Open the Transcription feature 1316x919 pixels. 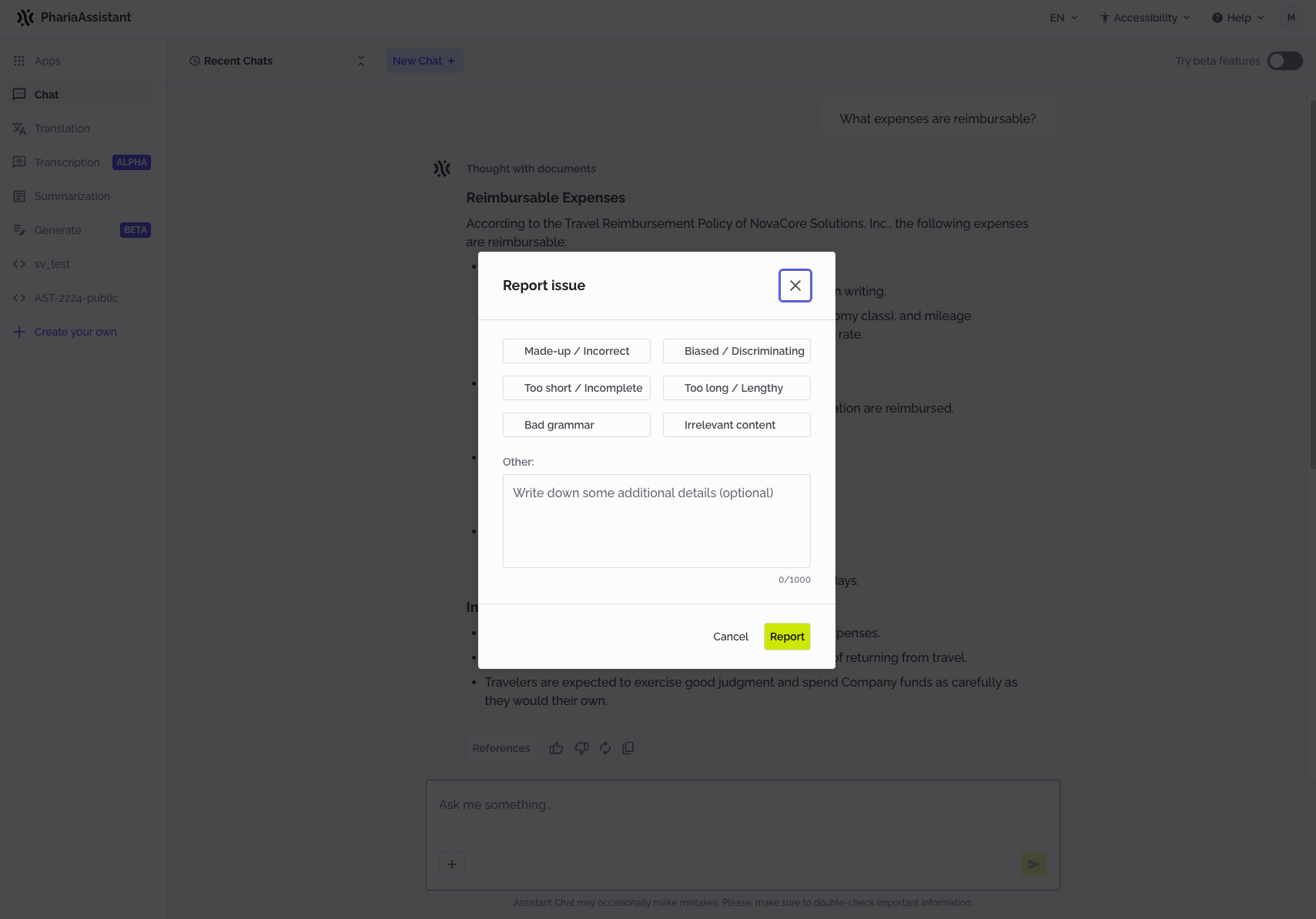pos(67,162)
